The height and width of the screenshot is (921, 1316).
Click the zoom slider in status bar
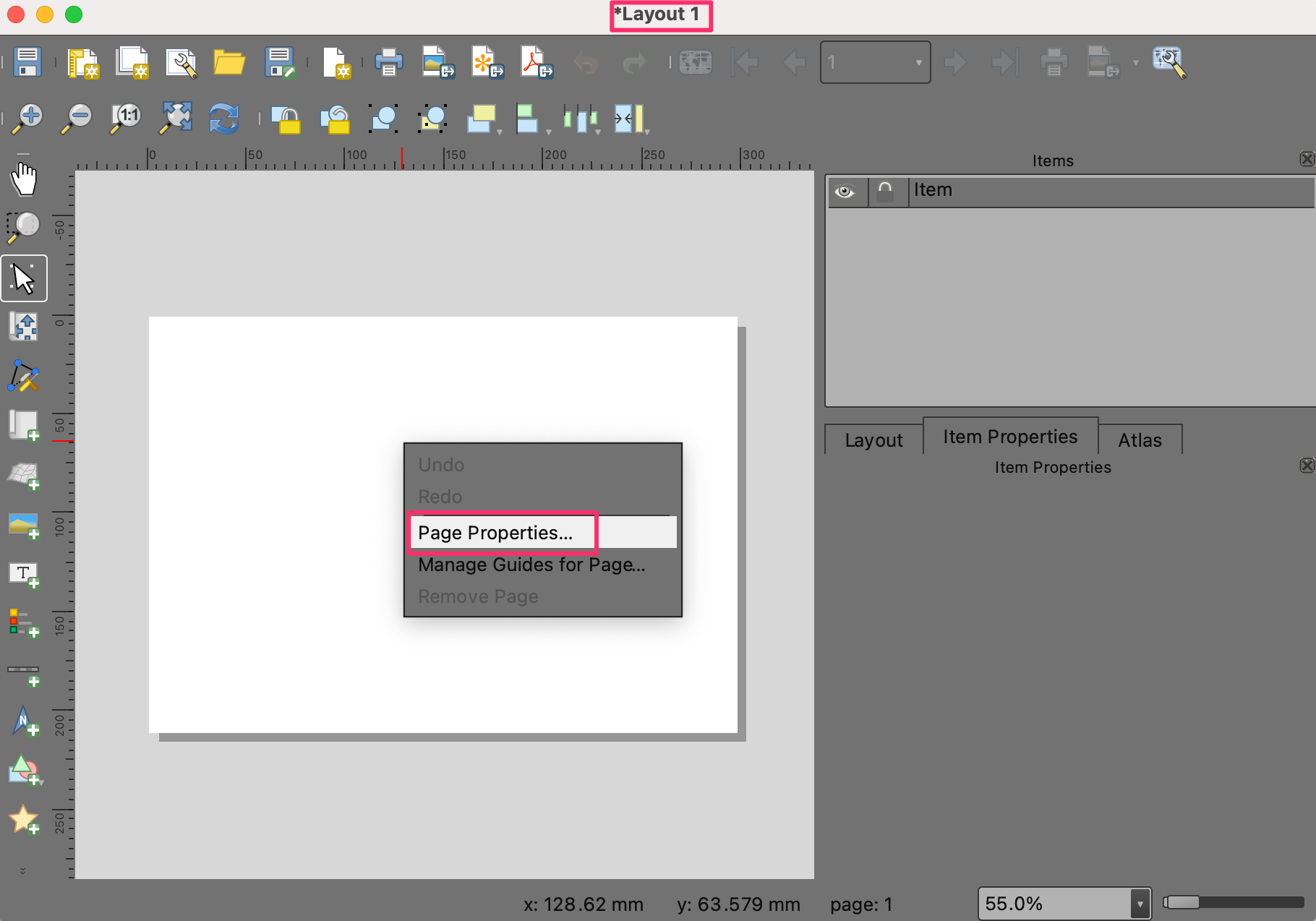pyautogui.click(x=1232, y=902)
